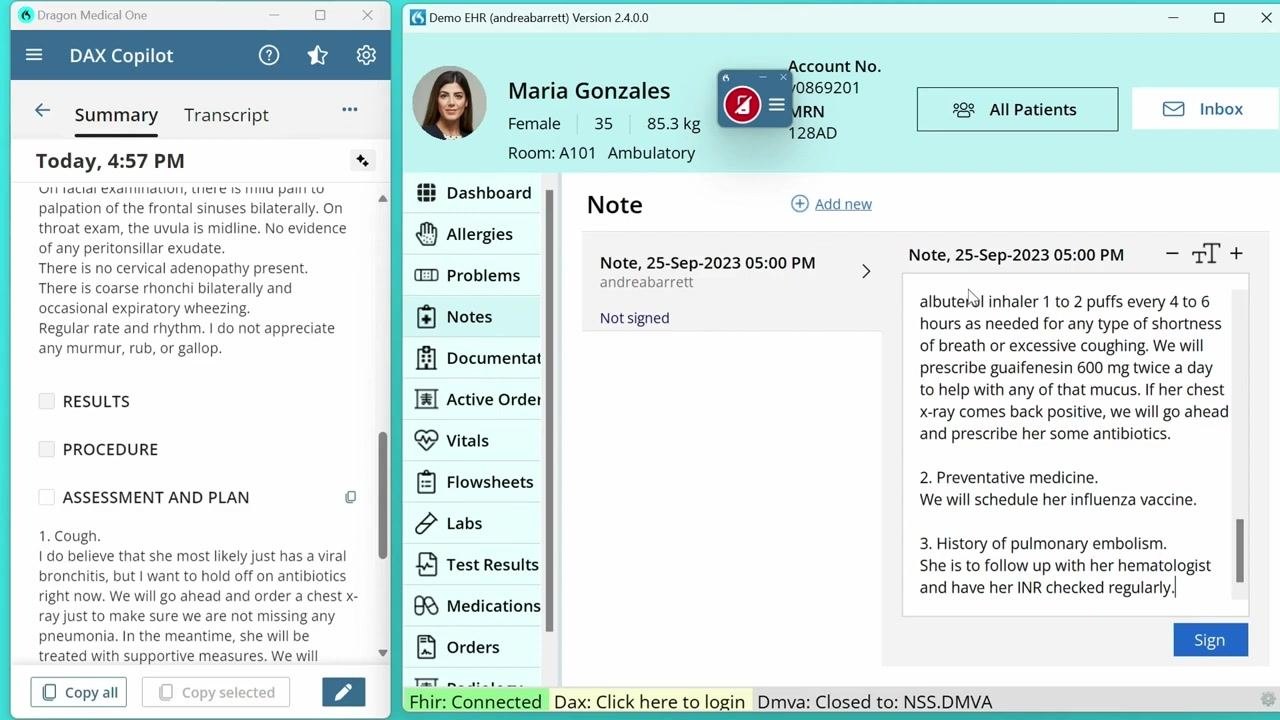Switch to the Summary tab

tap(116, 115)
